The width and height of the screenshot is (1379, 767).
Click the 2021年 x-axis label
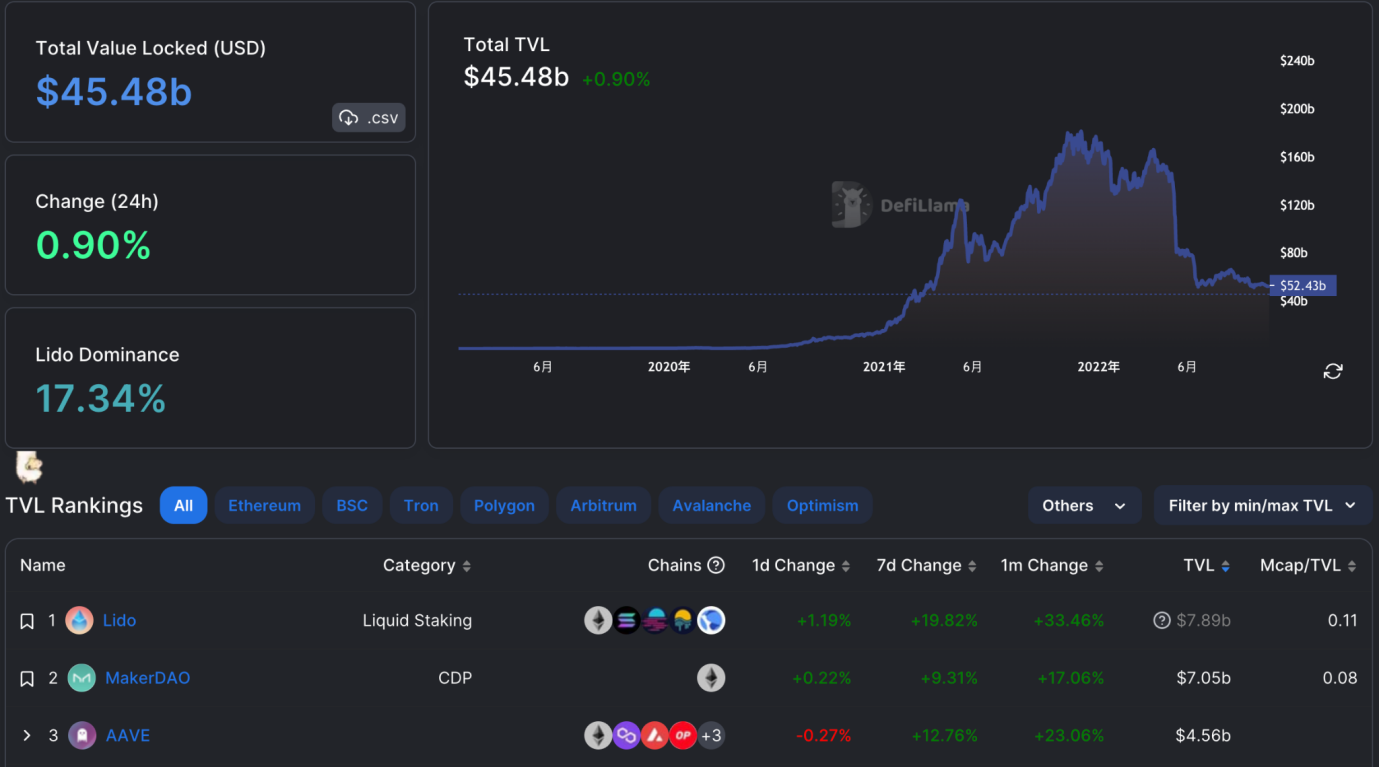(x=884, y=367)
